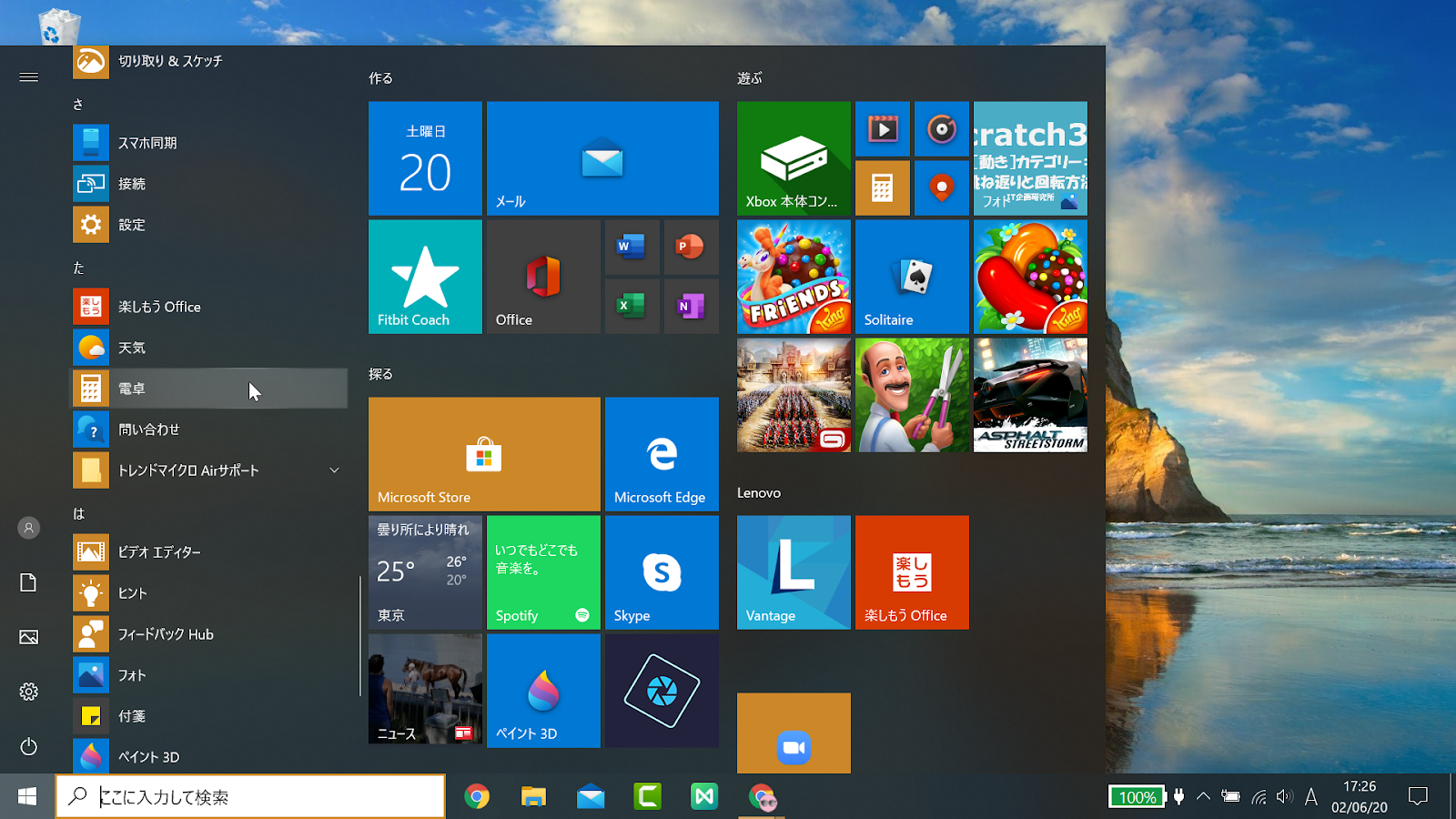
Task: Open the メール tile
Action: (x=602, y=158)
